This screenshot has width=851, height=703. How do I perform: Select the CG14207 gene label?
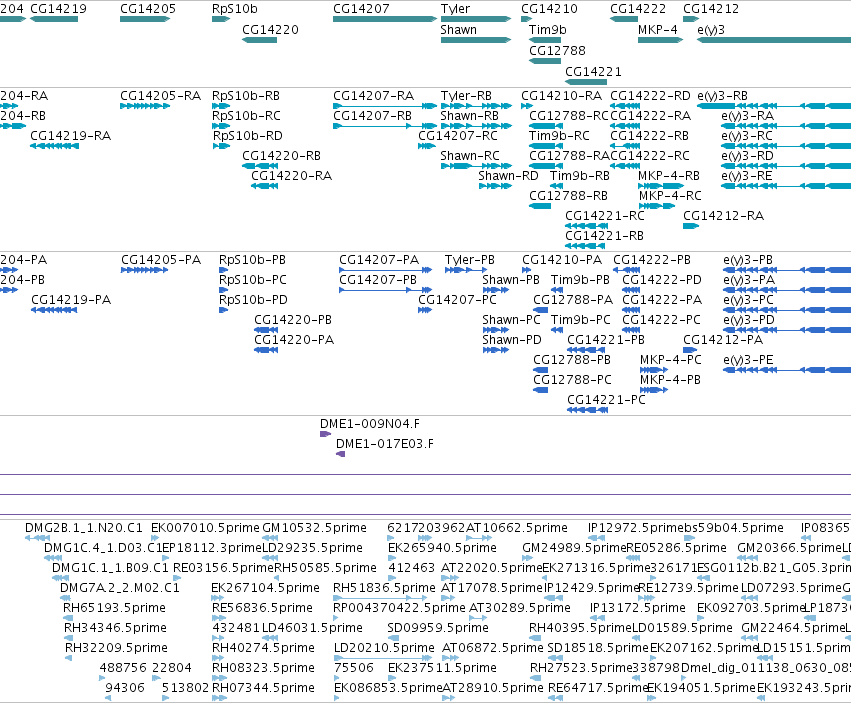tap(361, 9)
